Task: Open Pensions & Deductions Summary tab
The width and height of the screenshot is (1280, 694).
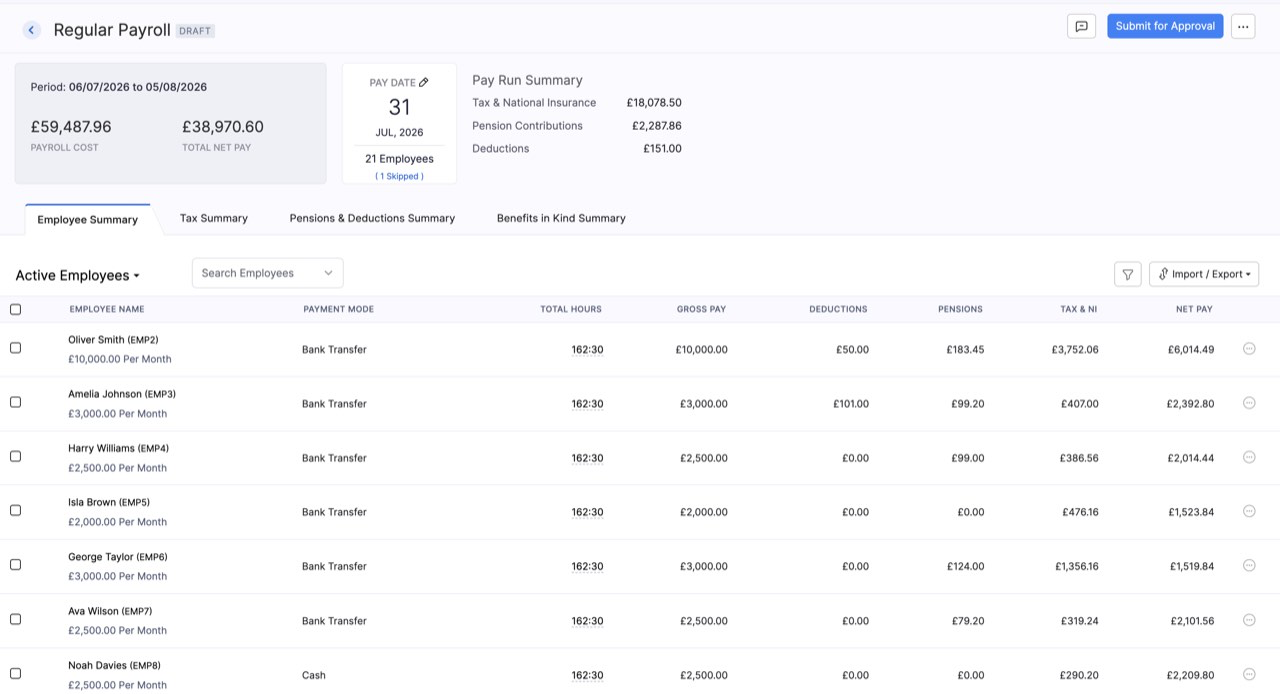Action: click(x=372, y=218)
